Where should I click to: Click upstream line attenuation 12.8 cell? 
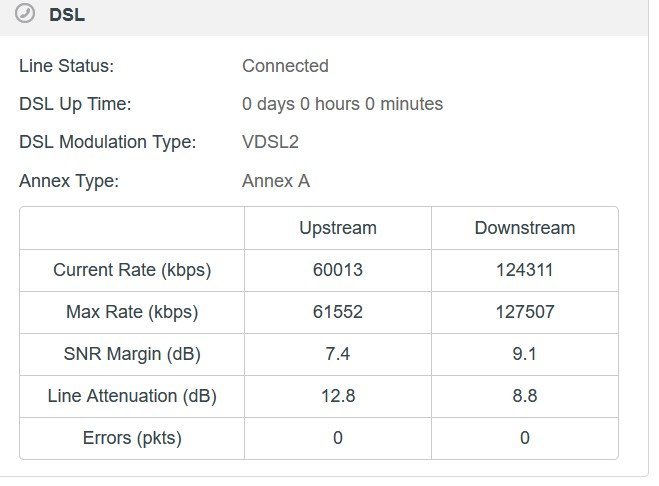(x=338, y=396)
